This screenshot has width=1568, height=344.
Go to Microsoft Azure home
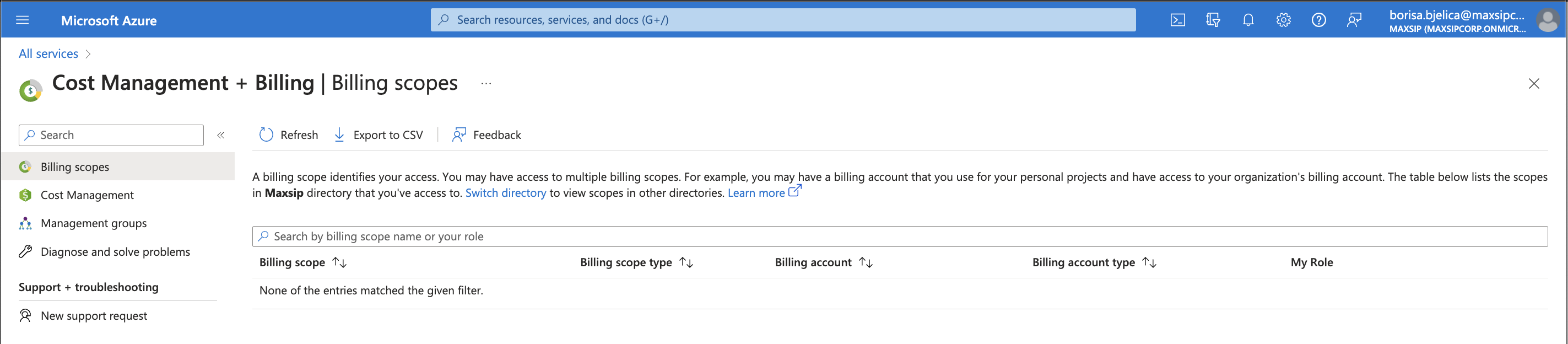click(x=109, y=20)
